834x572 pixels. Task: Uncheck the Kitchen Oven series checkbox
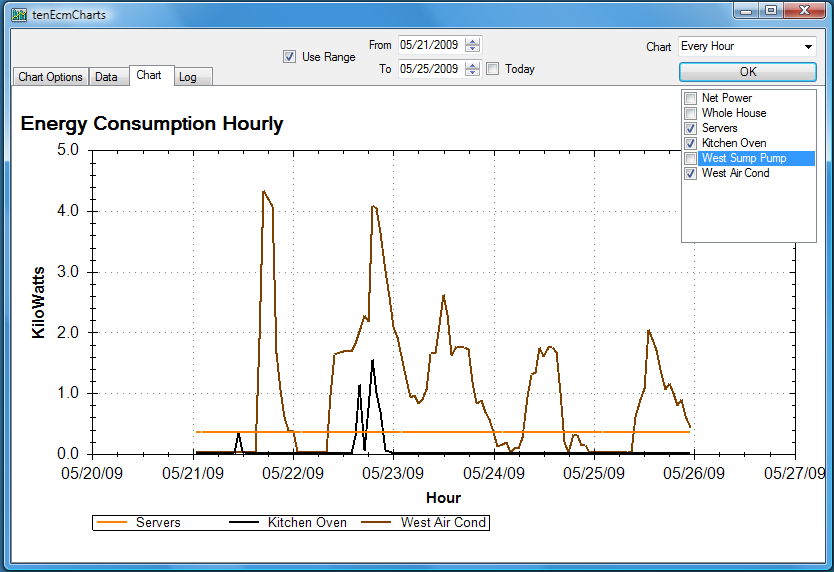pos(690,143)
